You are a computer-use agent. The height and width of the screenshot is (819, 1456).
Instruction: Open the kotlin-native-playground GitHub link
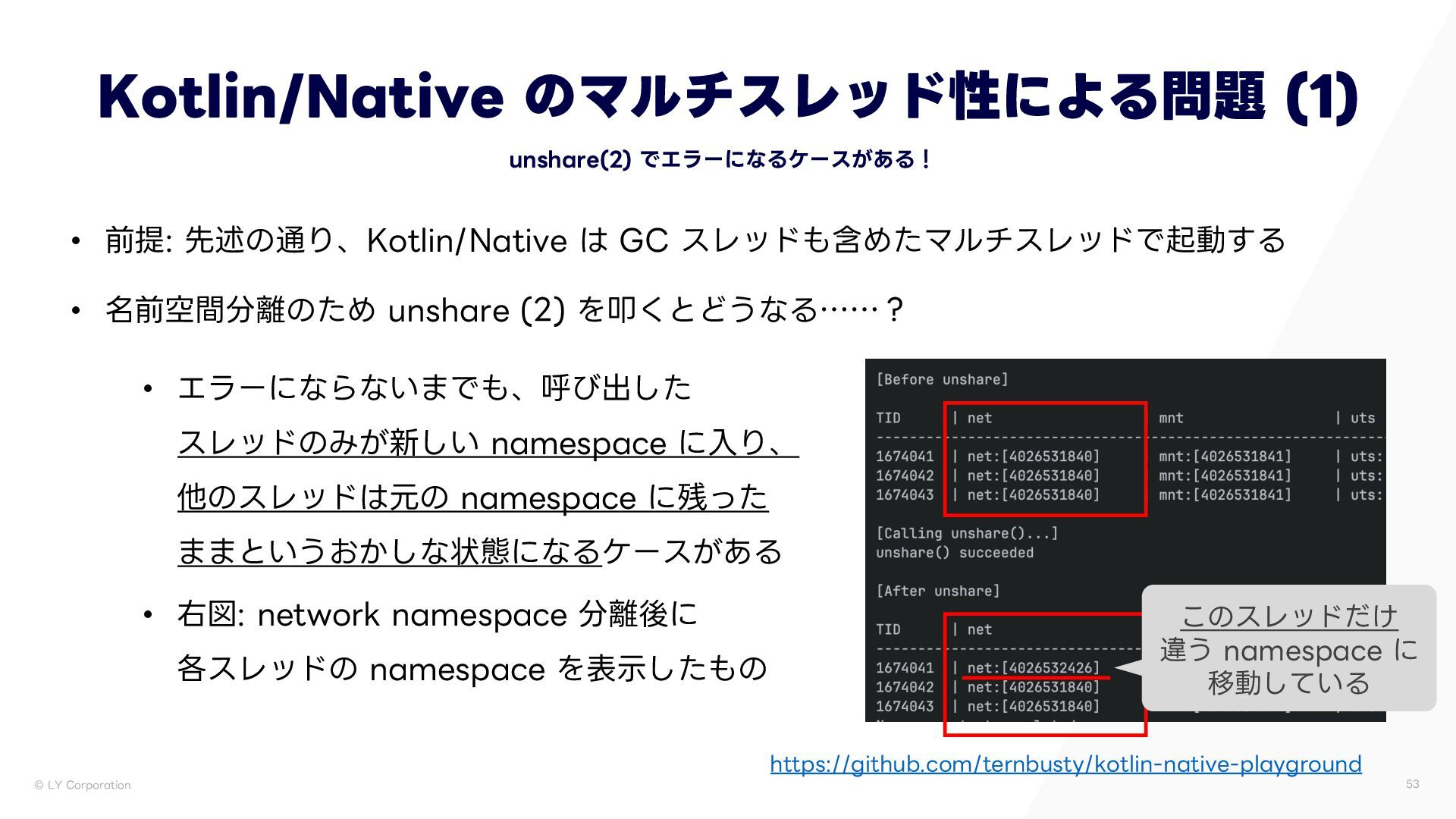point(1065,764)
